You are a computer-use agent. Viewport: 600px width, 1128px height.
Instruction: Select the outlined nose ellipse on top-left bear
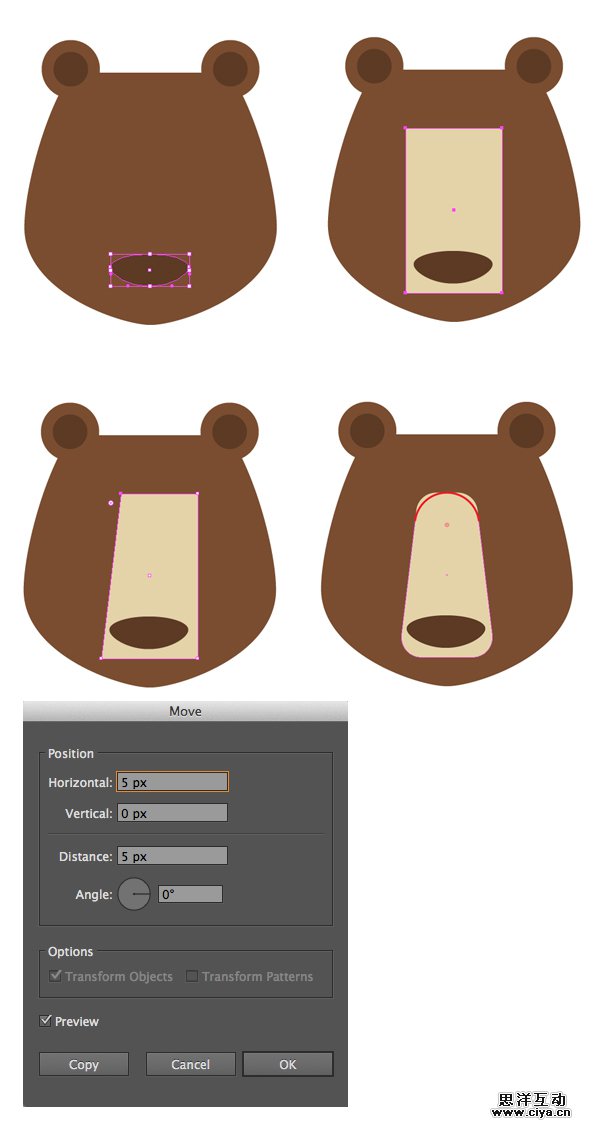click(x=149, y=270)
